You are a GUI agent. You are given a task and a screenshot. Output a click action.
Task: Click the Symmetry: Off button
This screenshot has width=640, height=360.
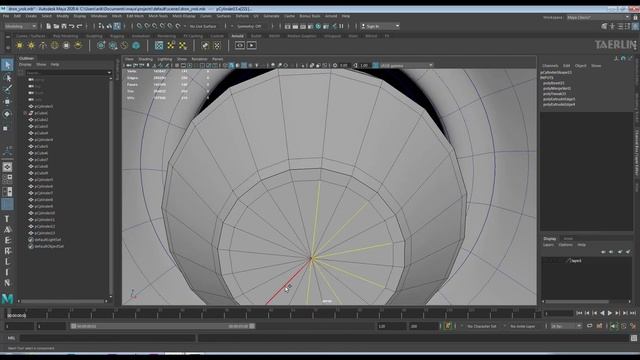pyautogui.click(x=249, y=26)
